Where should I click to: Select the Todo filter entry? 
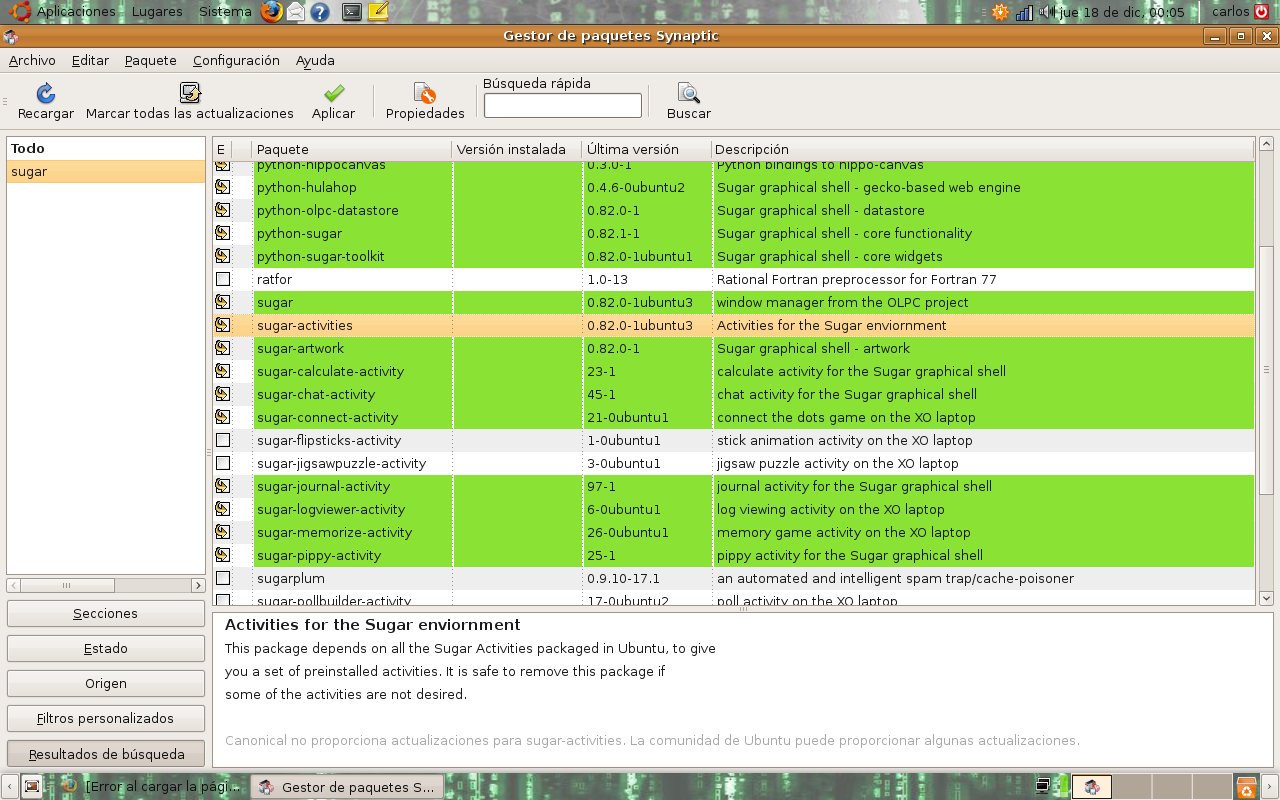click(106, 148)
